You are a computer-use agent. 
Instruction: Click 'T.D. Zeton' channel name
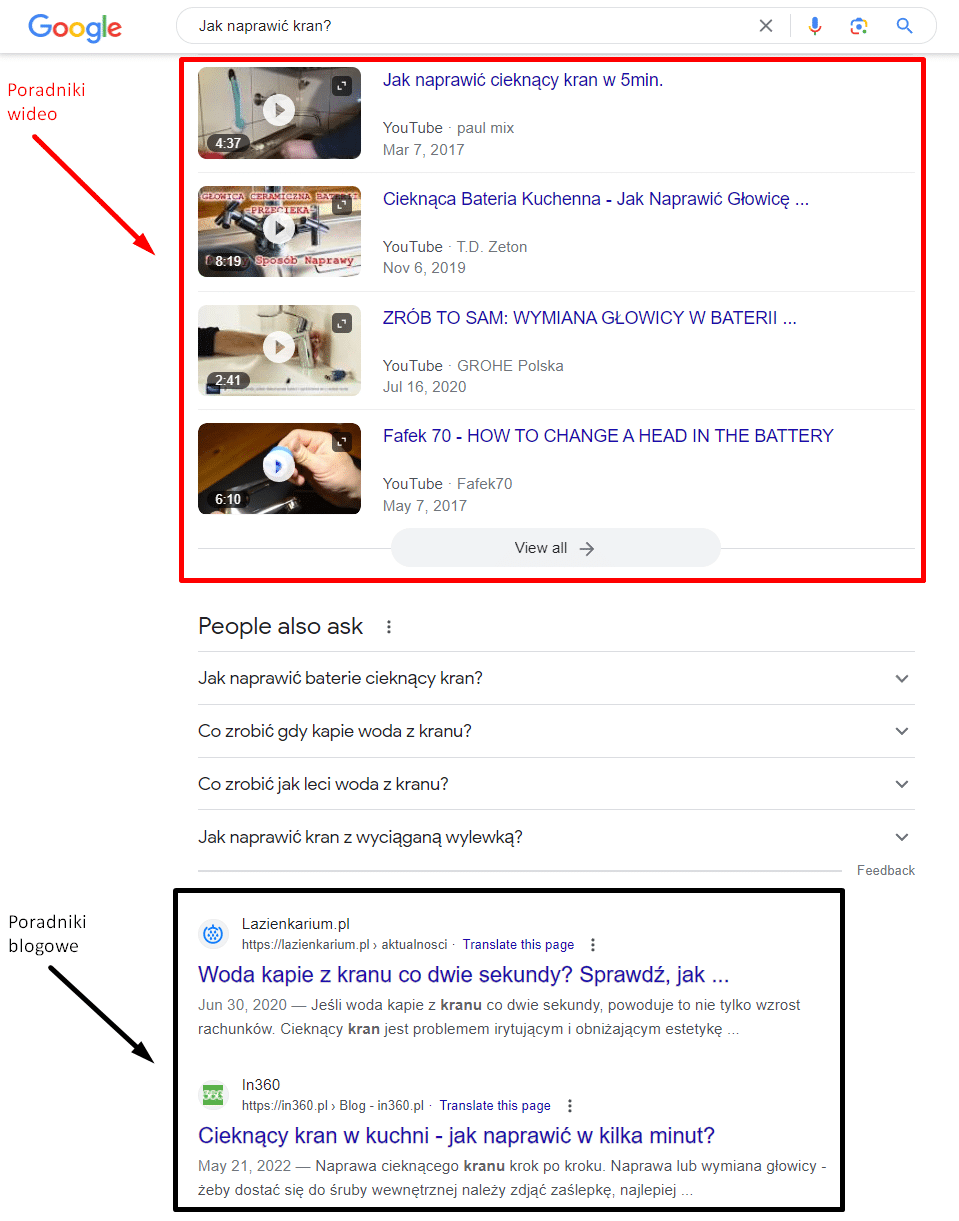tap(492, 247)
